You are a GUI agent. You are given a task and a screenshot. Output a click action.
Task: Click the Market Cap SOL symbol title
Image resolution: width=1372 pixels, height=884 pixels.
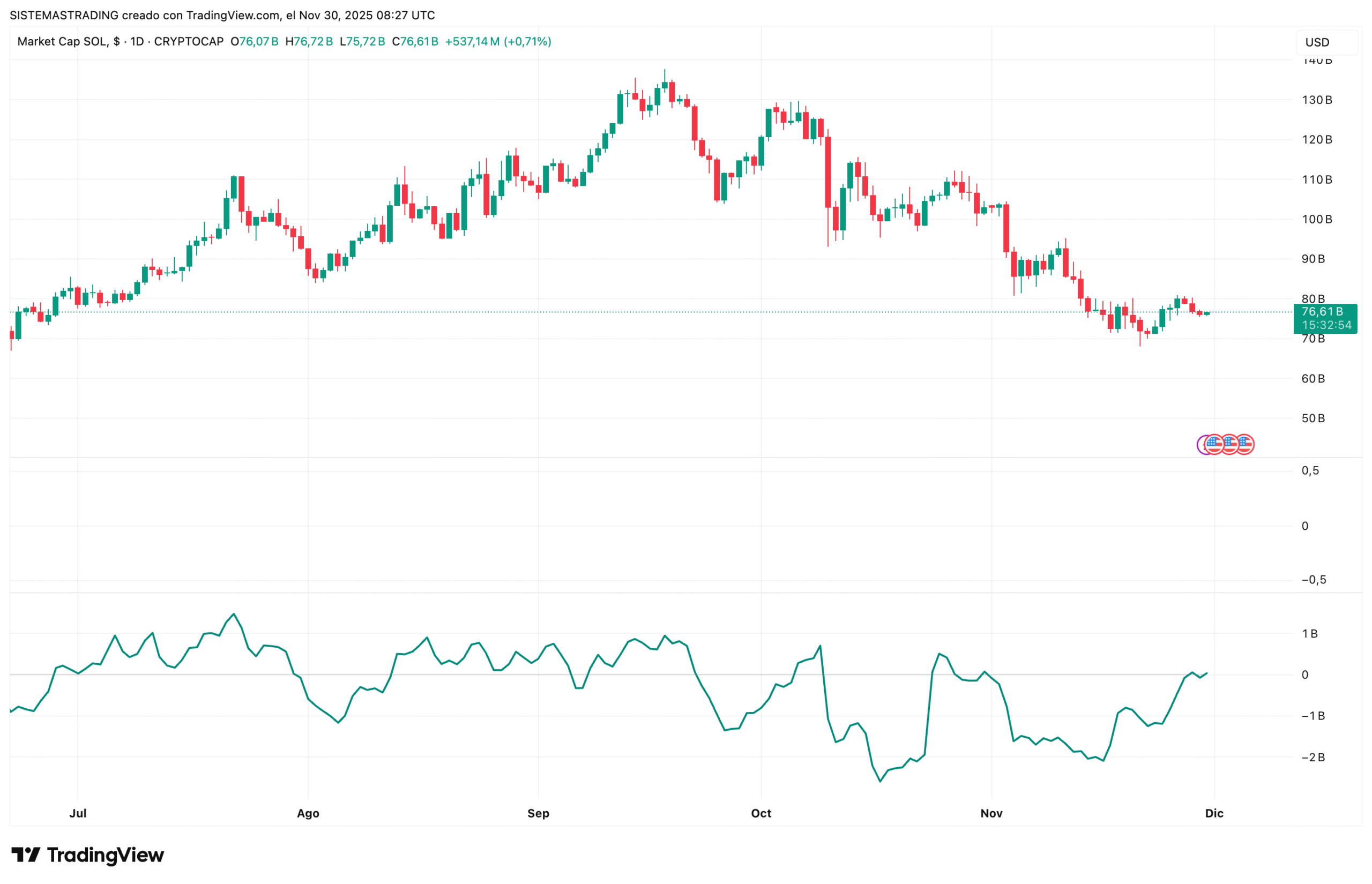coord(62,41)
